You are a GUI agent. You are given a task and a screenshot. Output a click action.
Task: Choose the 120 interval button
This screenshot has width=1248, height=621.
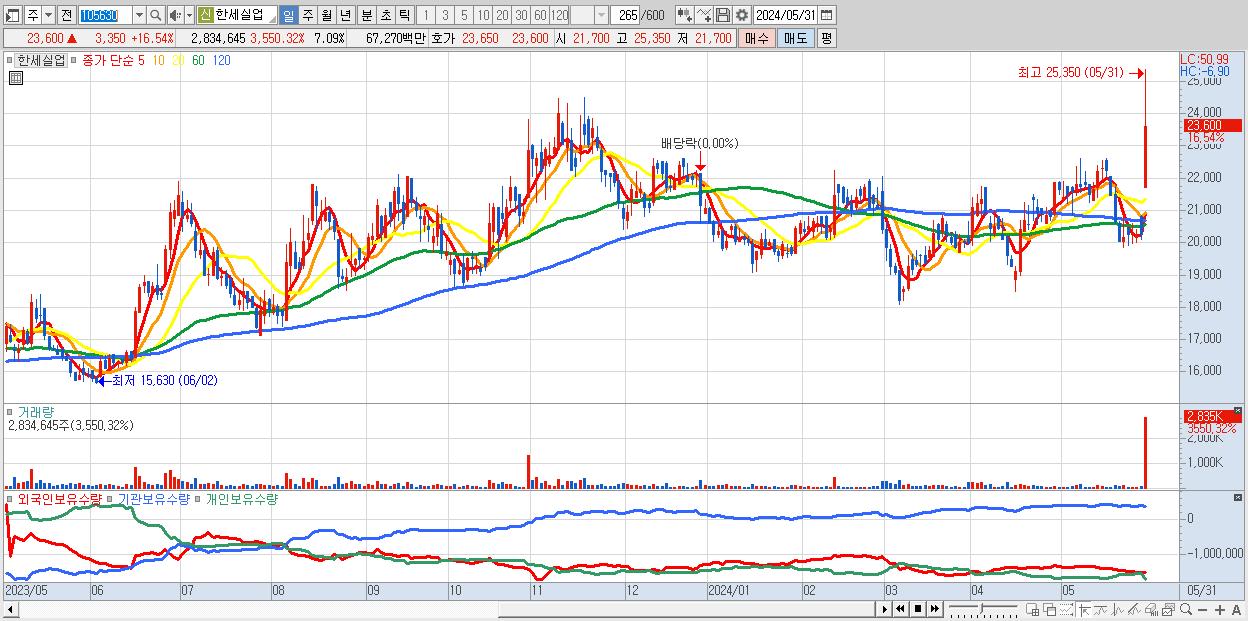[x=559, y=15]
